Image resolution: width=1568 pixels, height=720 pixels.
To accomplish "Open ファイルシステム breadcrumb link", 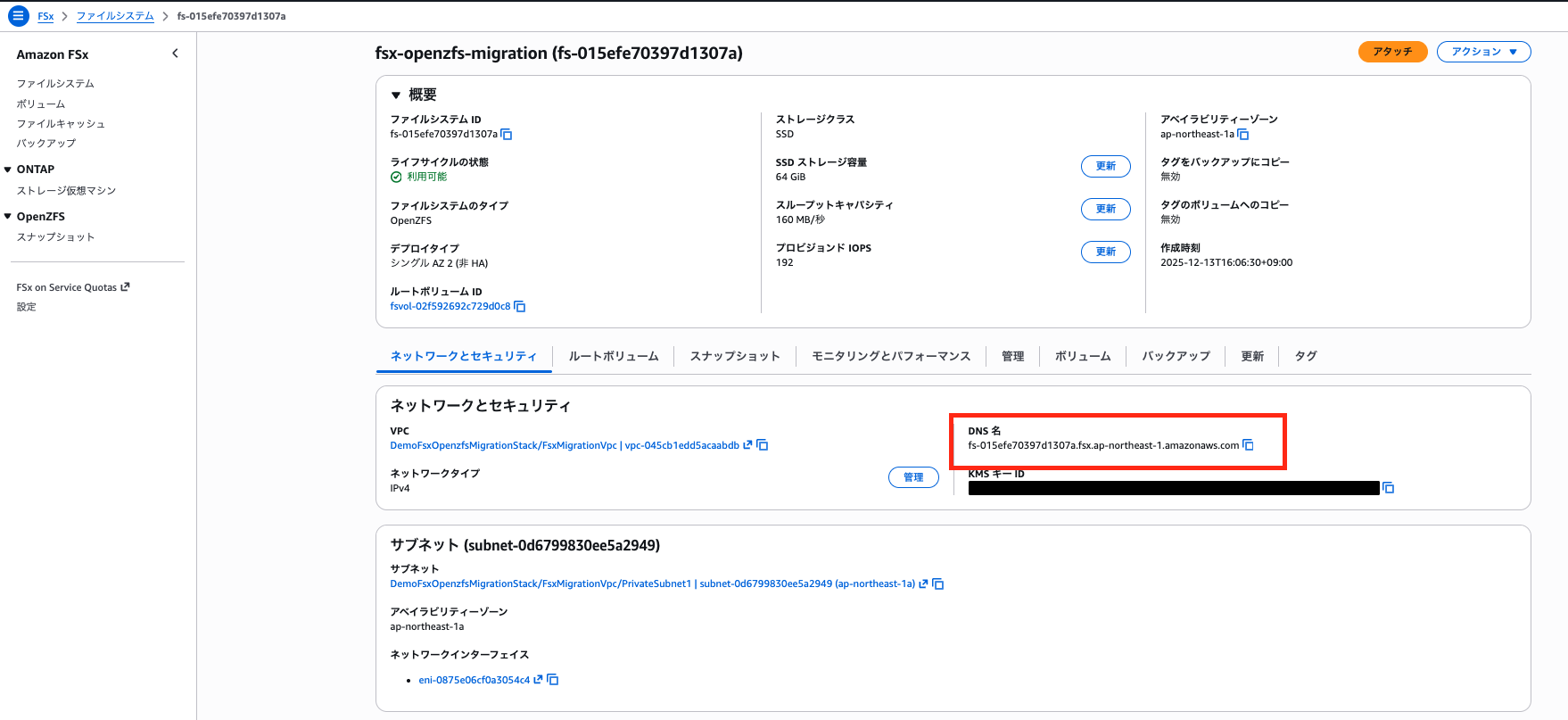I will 115,16.
